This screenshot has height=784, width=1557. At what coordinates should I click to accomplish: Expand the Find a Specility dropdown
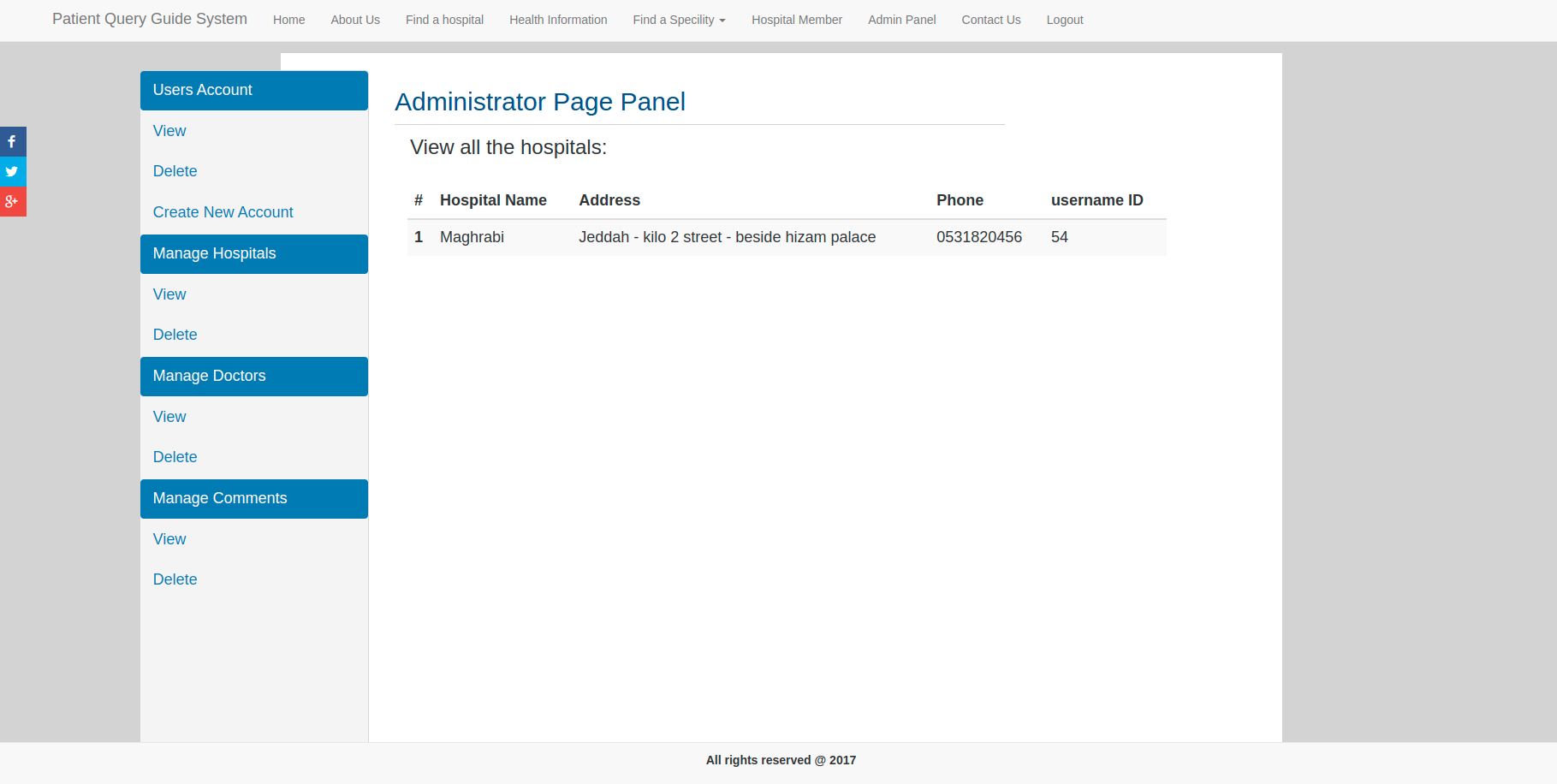[679, 20]
